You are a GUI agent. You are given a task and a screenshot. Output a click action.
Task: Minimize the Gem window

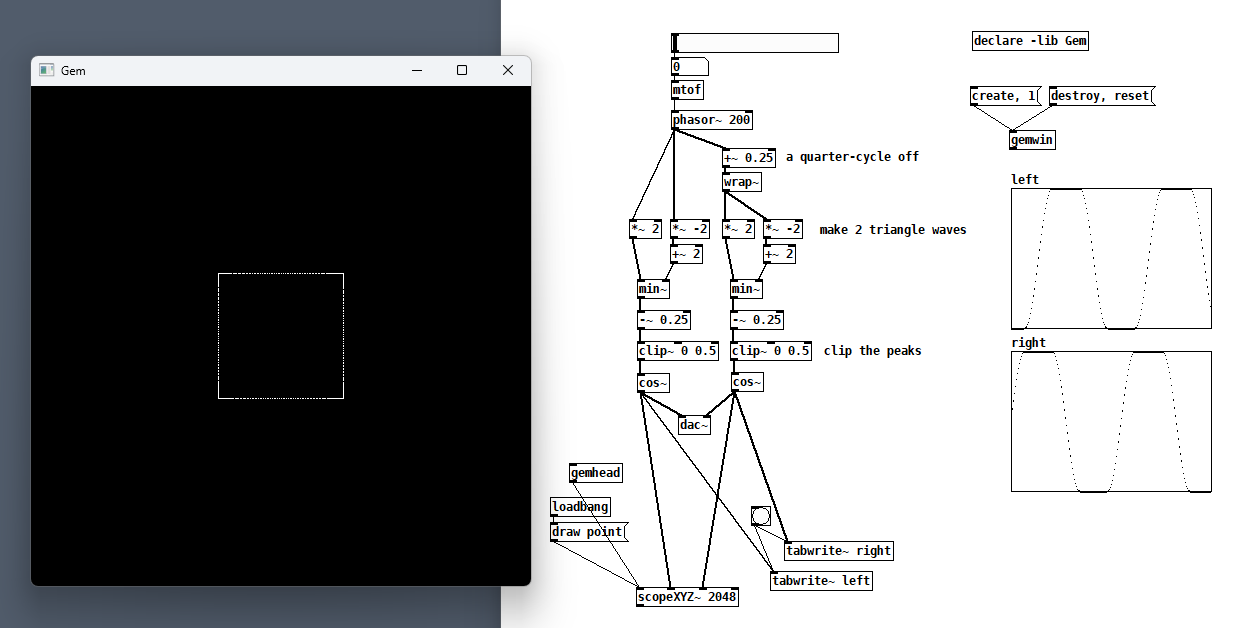[416, 70]
